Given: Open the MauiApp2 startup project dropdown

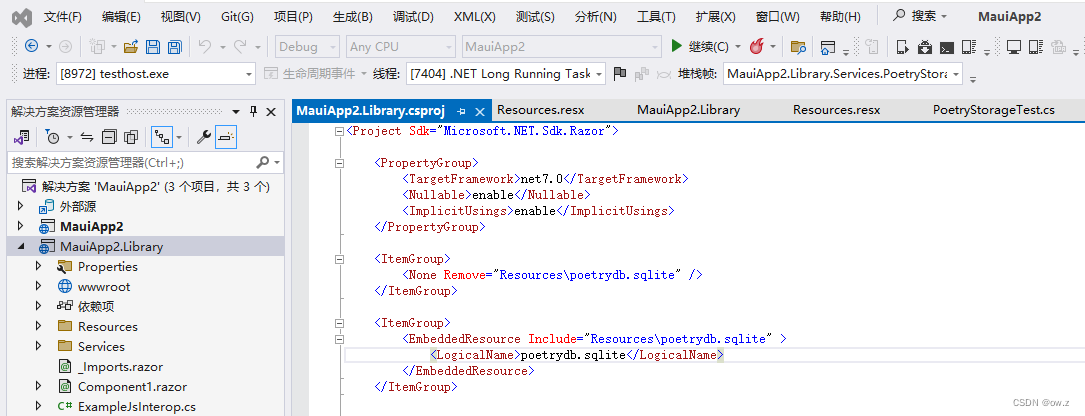Looking at the screenshot, I should (562, 46).
